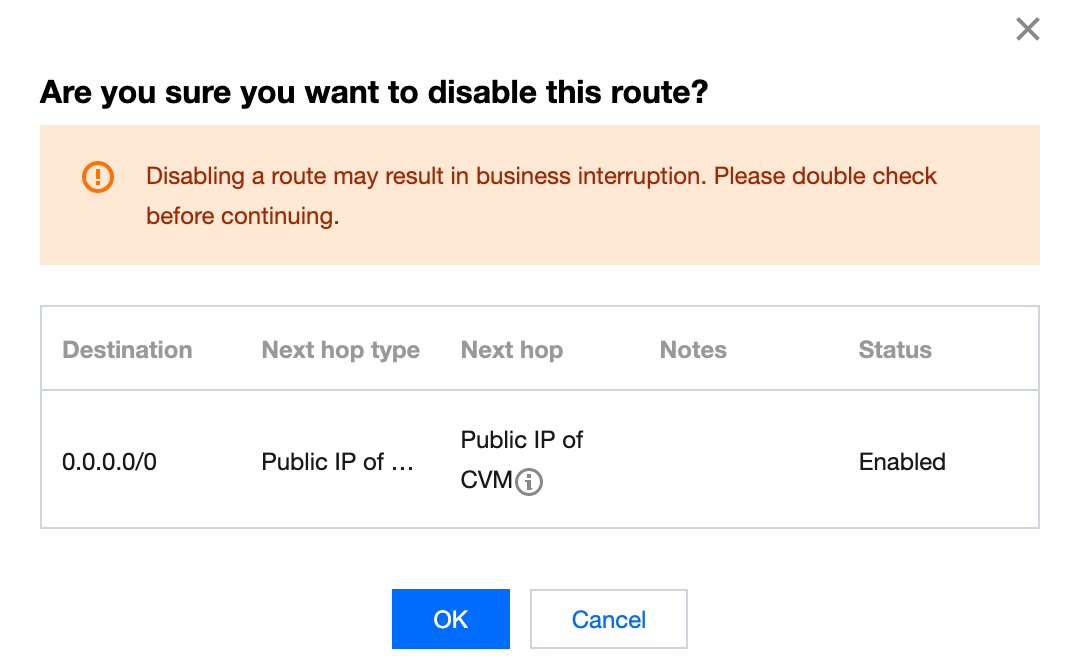
Task: Click the Enabled status value
Action: tap(901, 462)
